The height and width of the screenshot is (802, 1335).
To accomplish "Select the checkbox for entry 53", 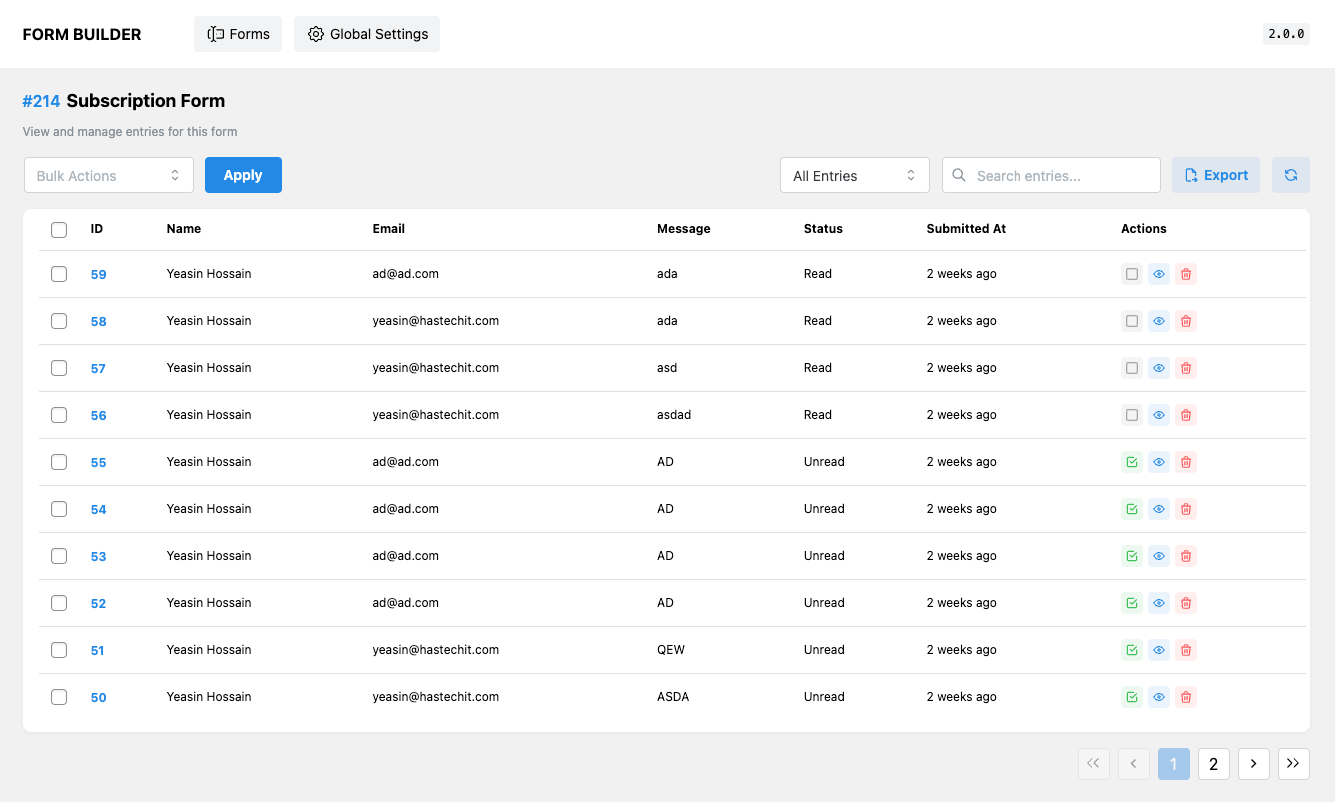I will [x=59, y=556].
